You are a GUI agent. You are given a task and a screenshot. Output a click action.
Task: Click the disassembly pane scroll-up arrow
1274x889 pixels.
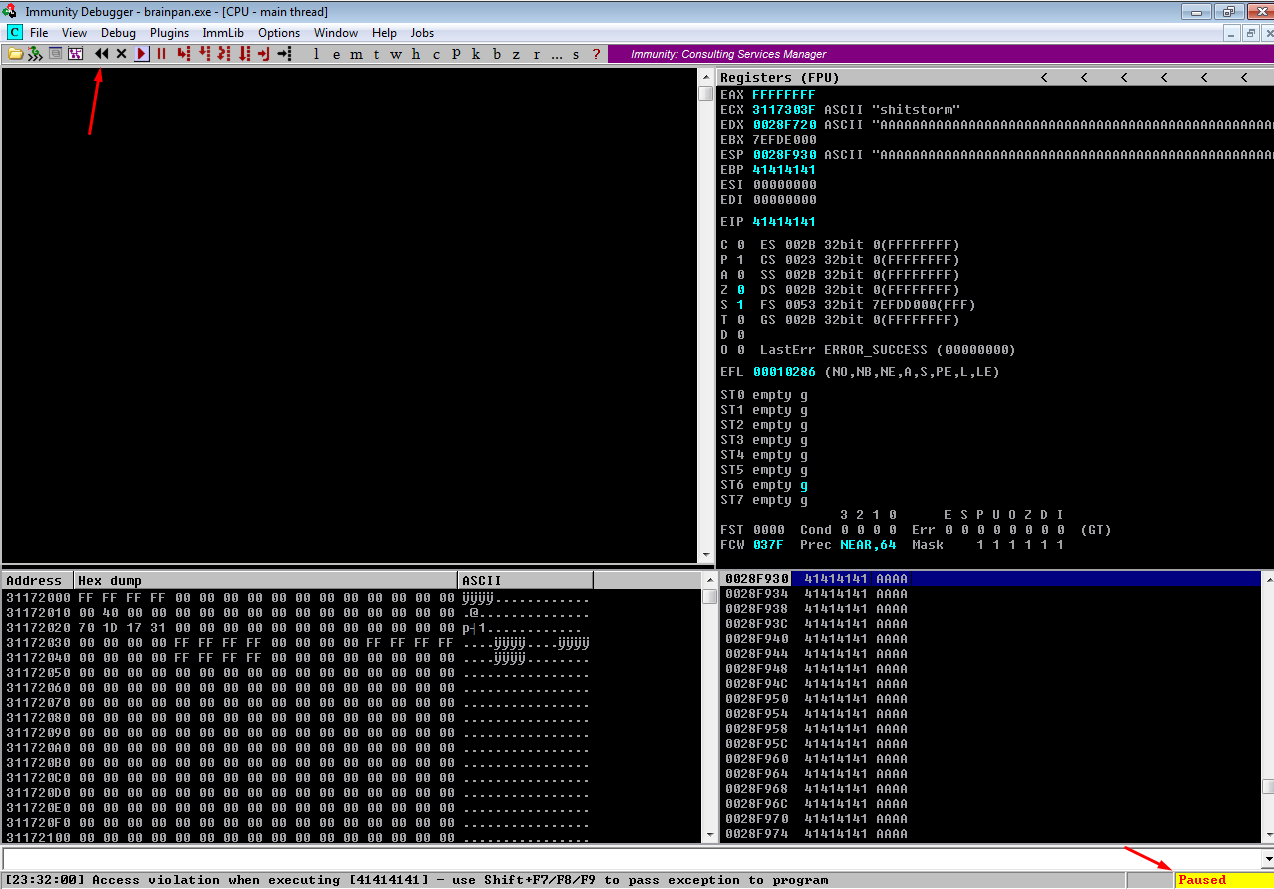coord(706,78)
